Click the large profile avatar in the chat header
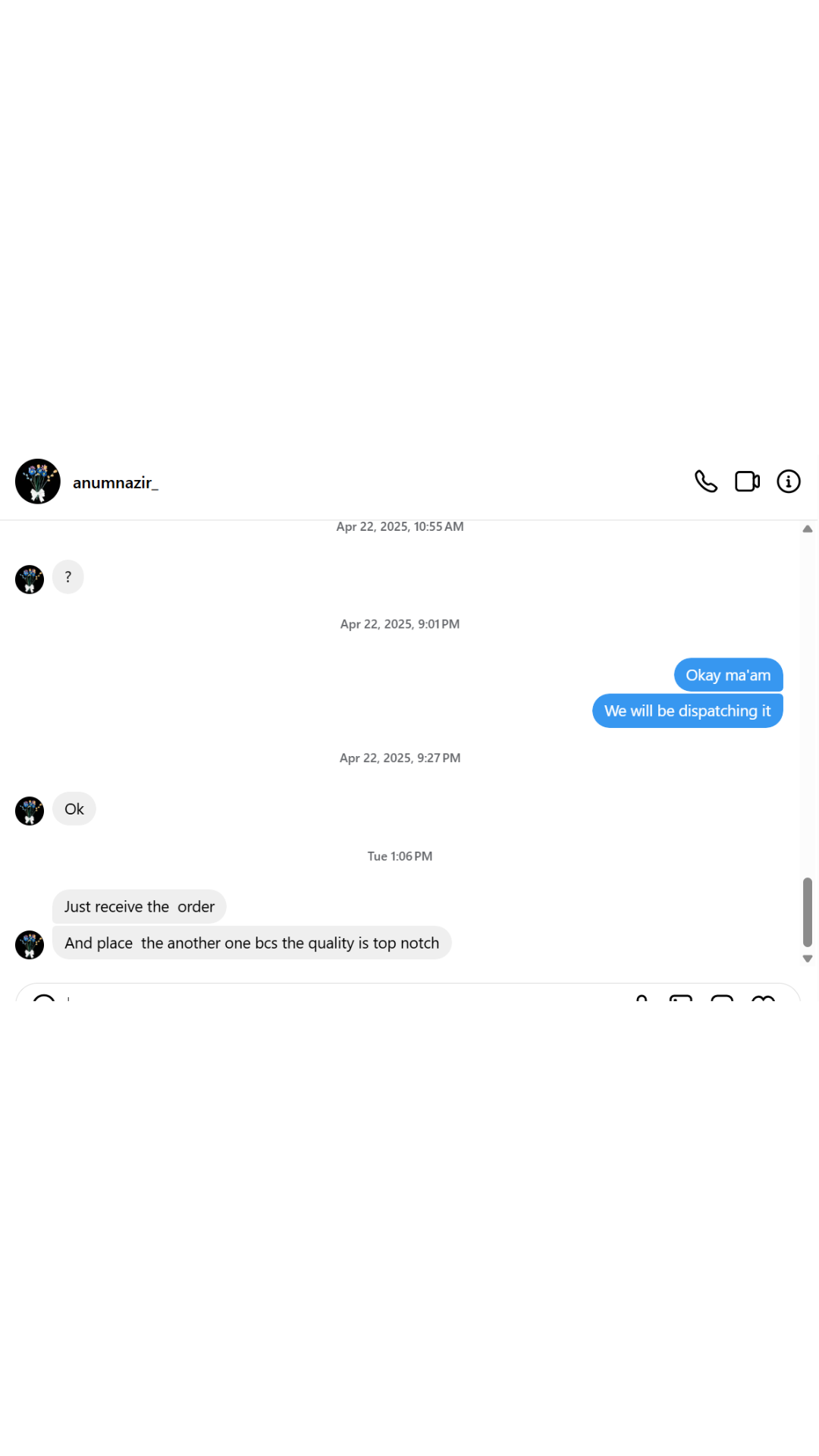This screenshot has width=819, height=1456. click(38, 482)
